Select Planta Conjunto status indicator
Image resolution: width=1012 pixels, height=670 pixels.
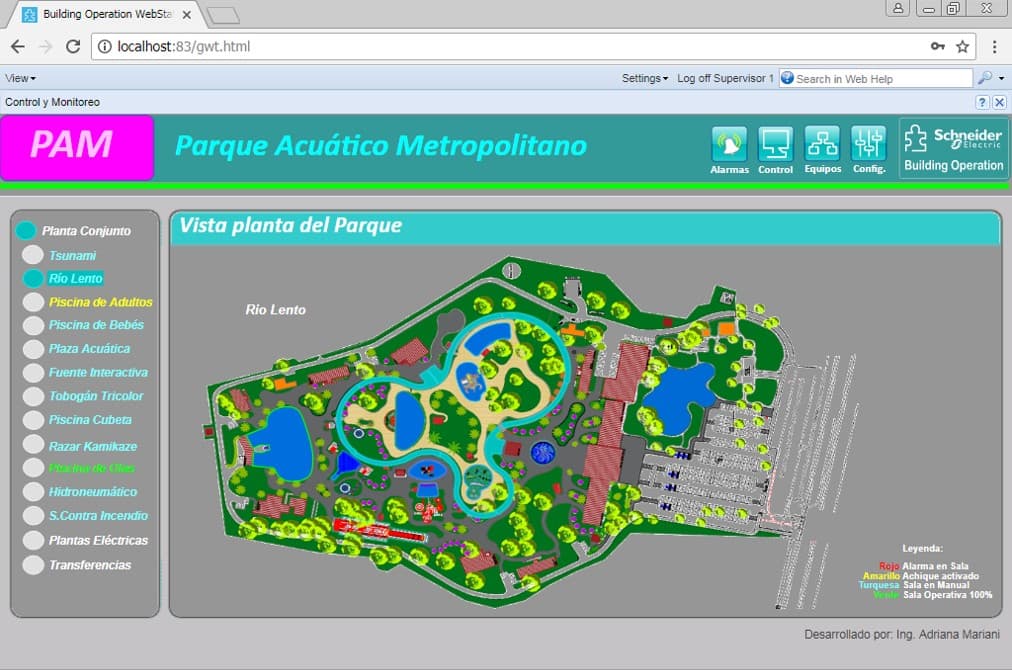click(x=27, y=230)
